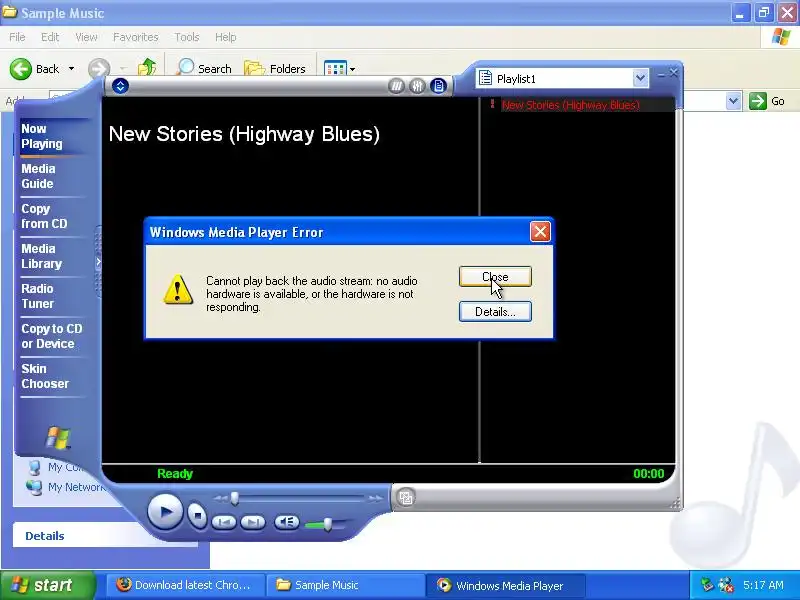800x600 pixels.
Task: Skip to the previous track
Action: click(223, 522)
